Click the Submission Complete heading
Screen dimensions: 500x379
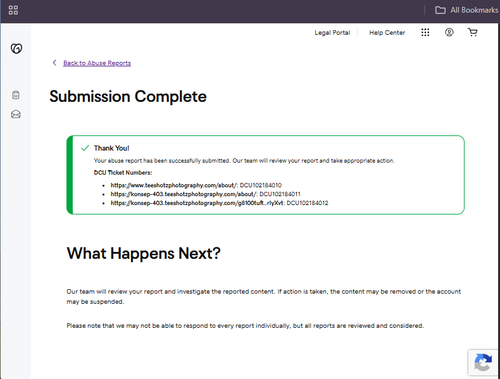[x=128, y=97]
